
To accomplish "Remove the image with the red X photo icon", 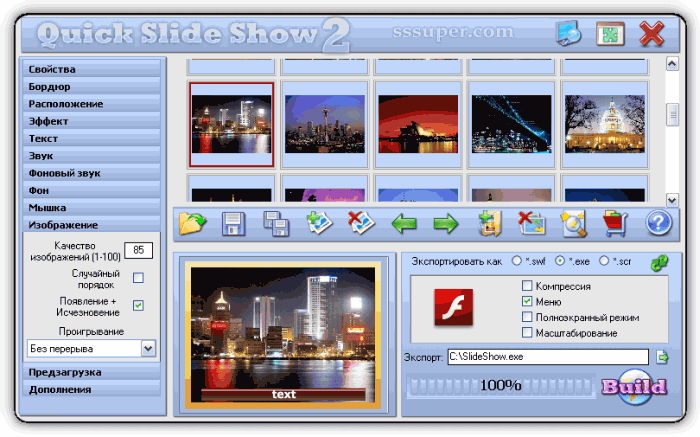I will coord(361,223).
